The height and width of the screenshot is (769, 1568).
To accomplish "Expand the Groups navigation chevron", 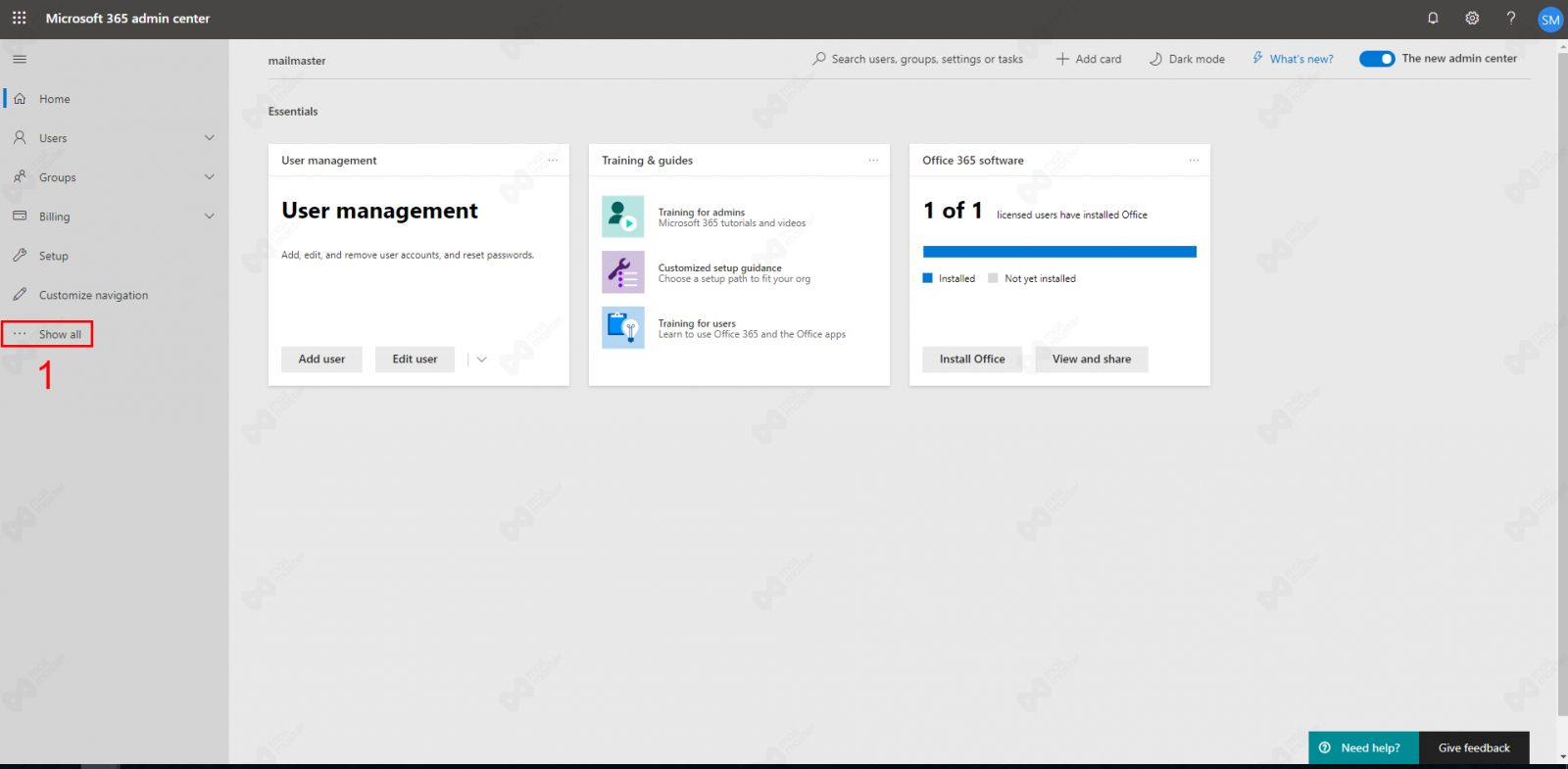I will coord(209,176).
